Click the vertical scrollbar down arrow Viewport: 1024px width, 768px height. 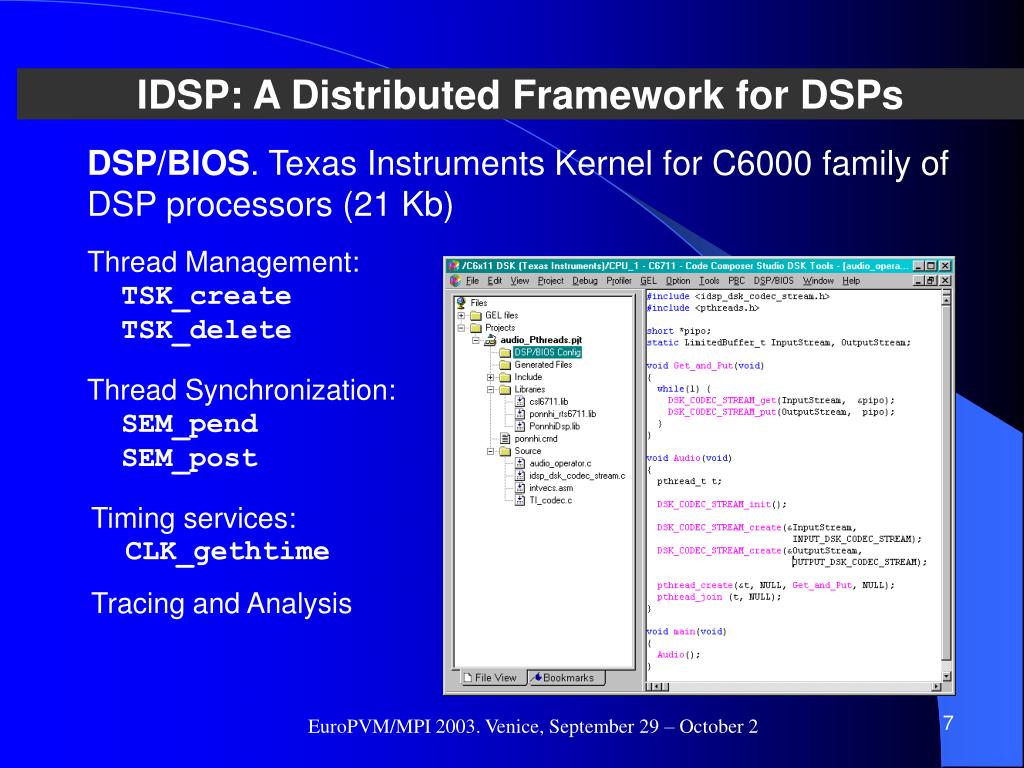[946, 676]
